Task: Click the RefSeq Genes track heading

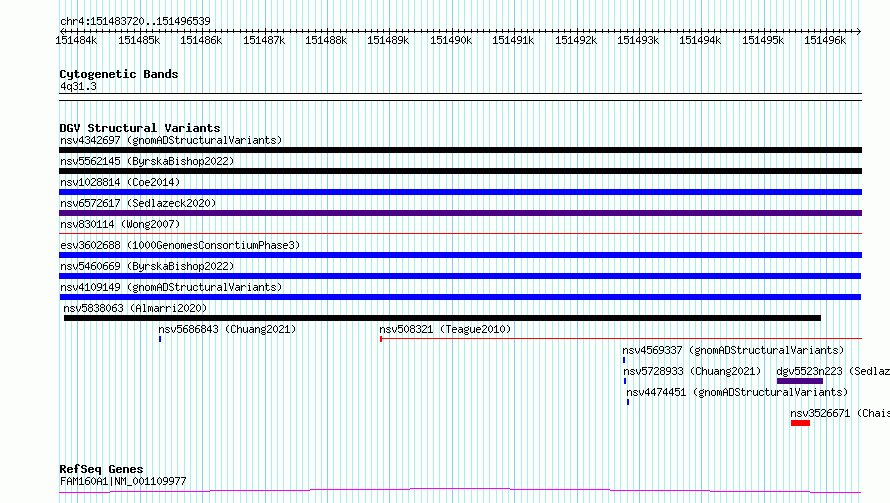Action: [x=101, y=470]
